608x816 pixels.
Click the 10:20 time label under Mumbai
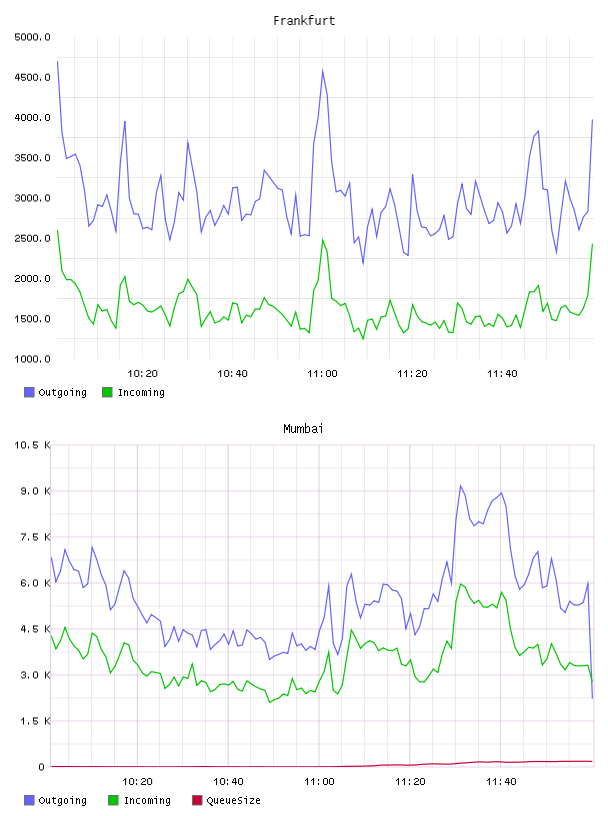tap(137, 782)
